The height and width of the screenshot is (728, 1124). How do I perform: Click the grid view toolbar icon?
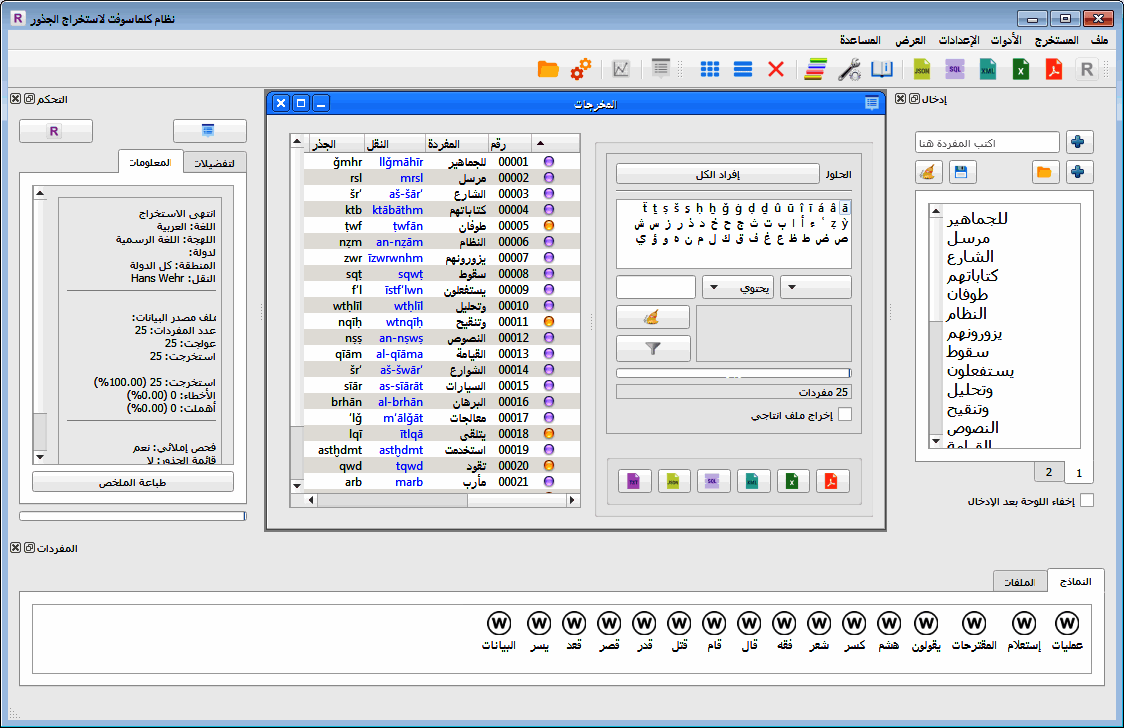(x=710, y=70)
